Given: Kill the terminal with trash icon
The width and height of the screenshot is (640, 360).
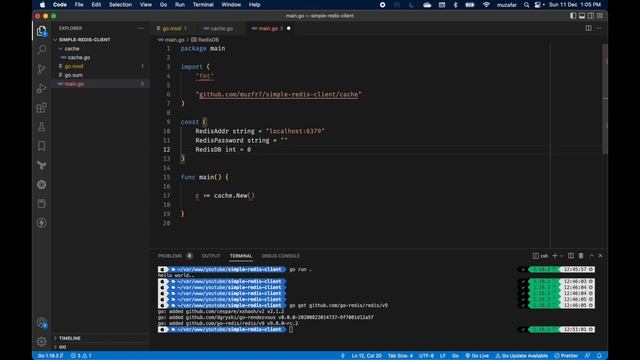Looking at the screenshot, I should click(581, 256).
